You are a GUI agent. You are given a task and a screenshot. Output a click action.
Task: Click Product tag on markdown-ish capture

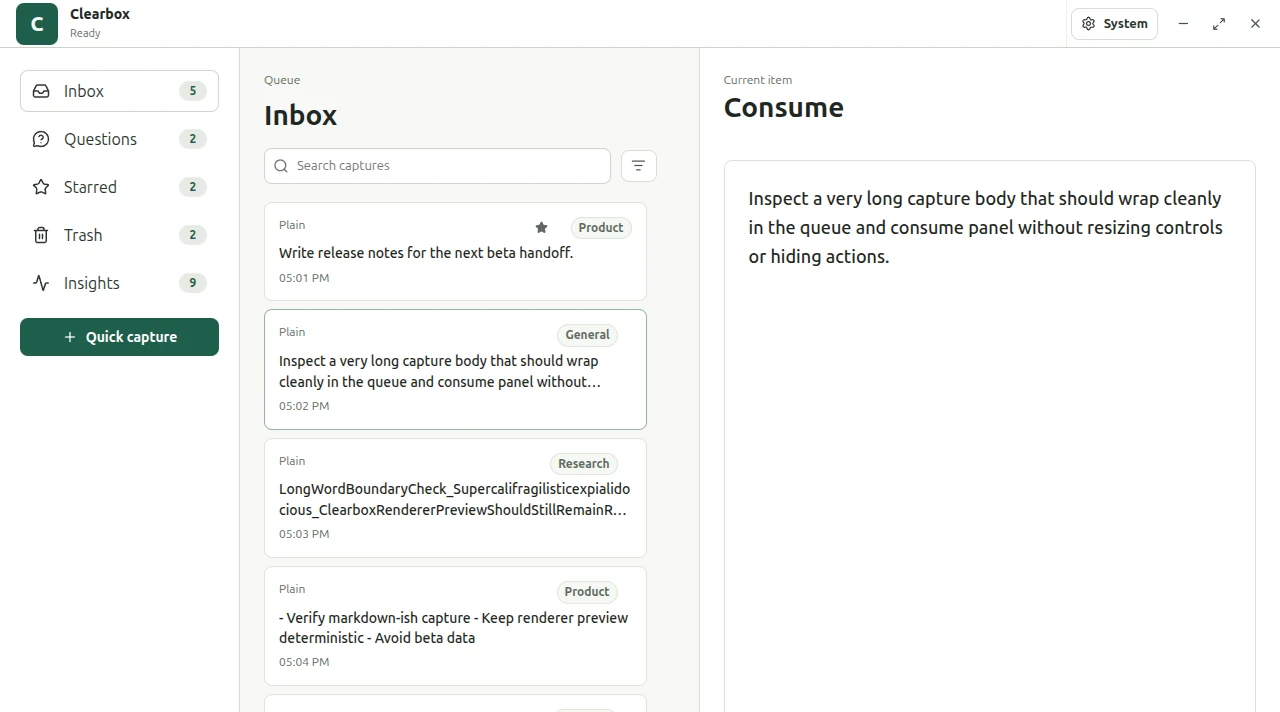(587, 592)
